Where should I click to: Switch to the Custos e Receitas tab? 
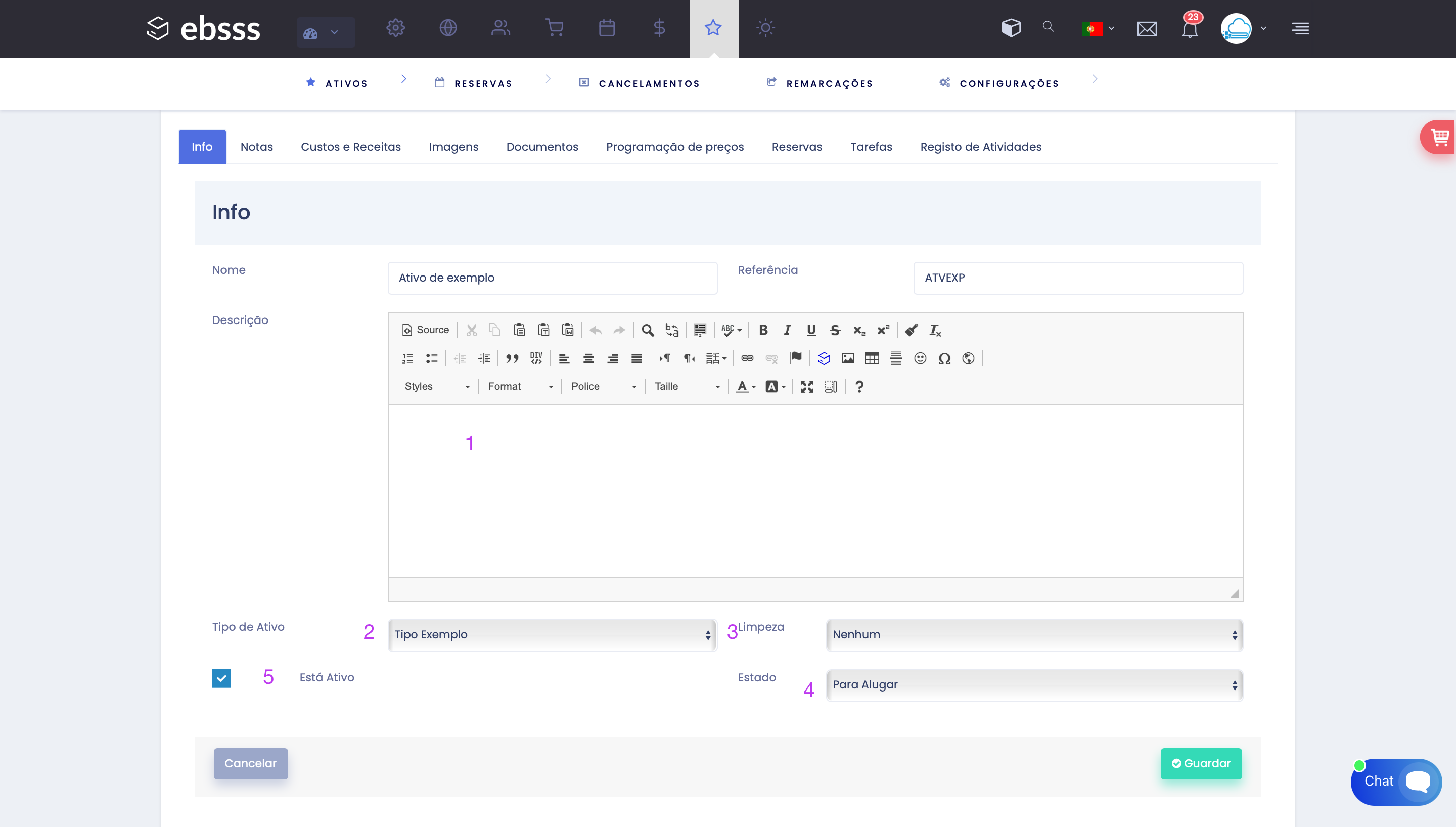(350, 147)
